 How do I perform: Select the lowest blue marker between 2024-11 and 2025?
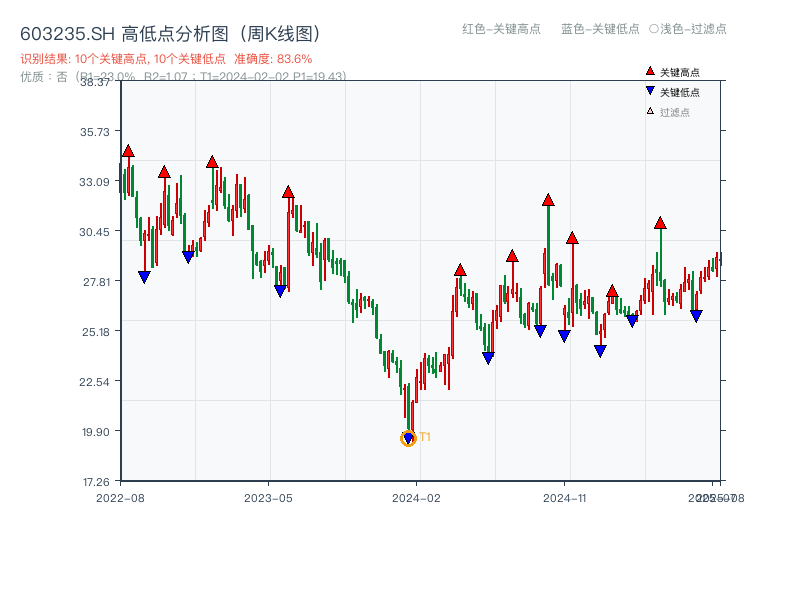601,351
